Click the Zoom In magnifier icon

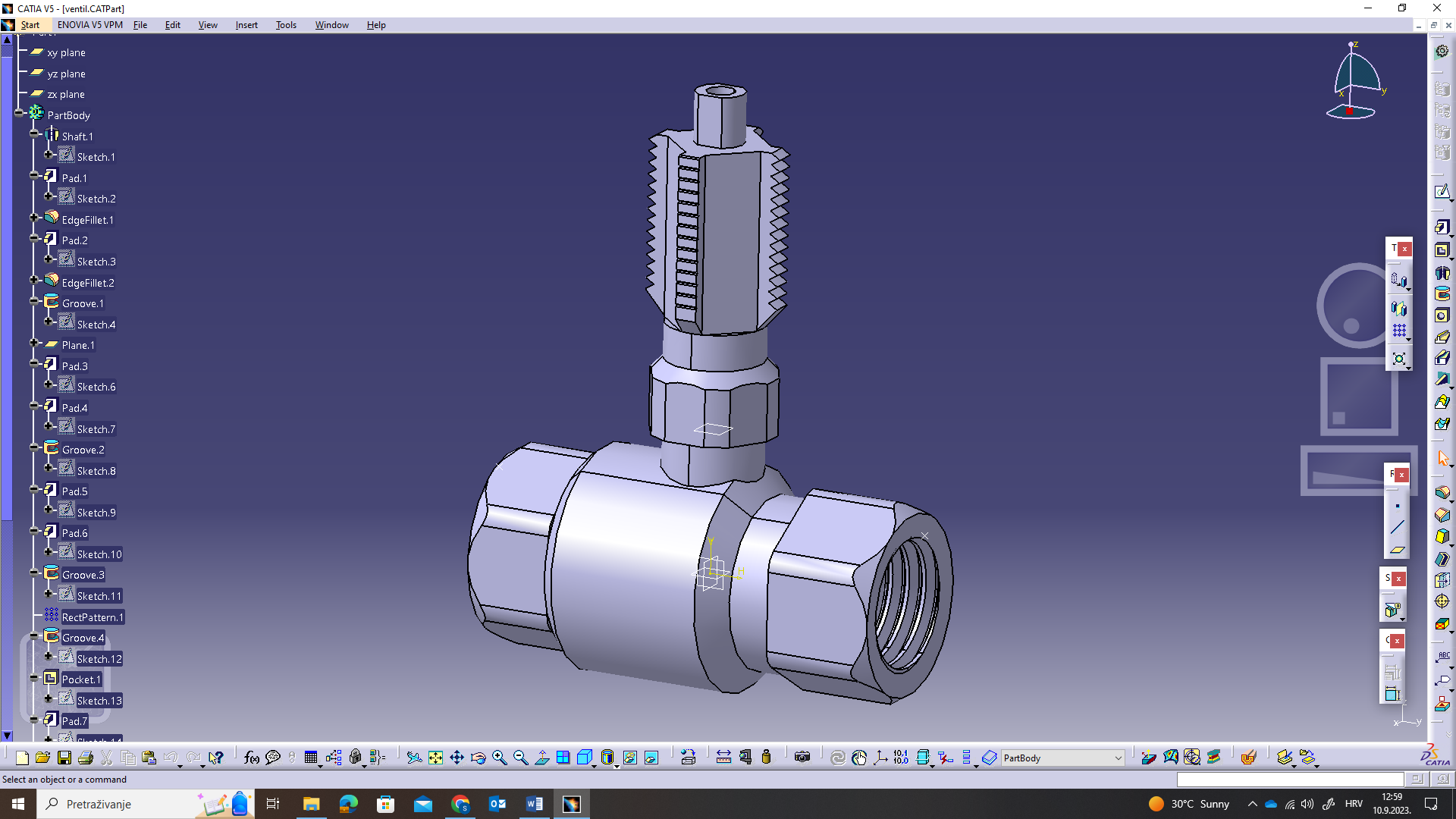click(499, 758)
